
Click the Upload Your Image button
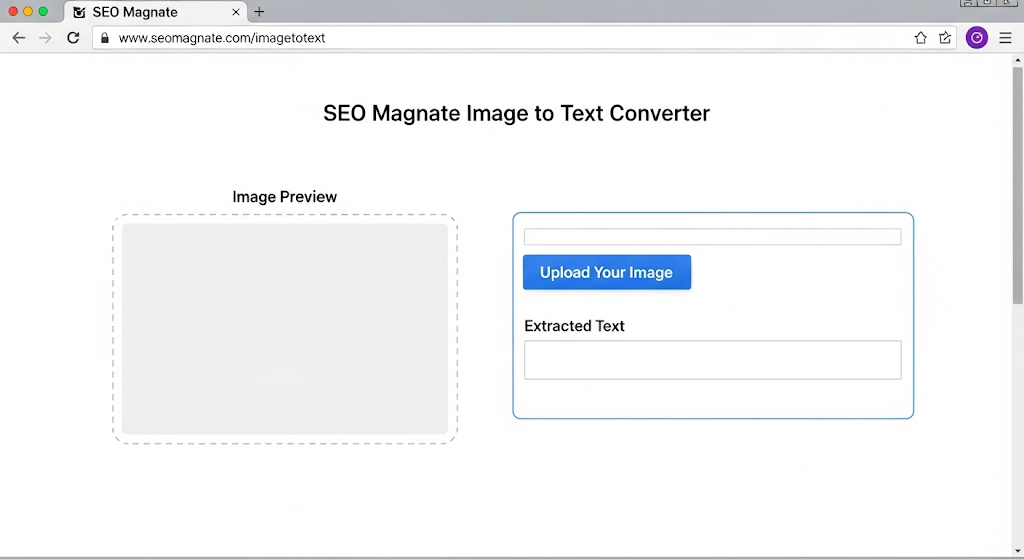pos(607,272)
